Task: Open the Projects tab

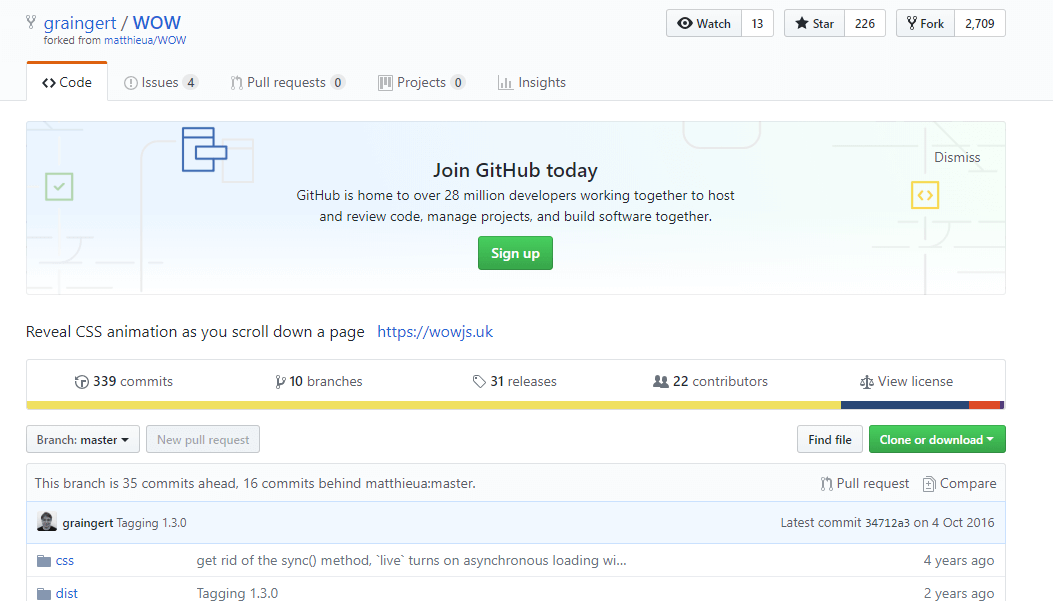Action: click(422, 82)
